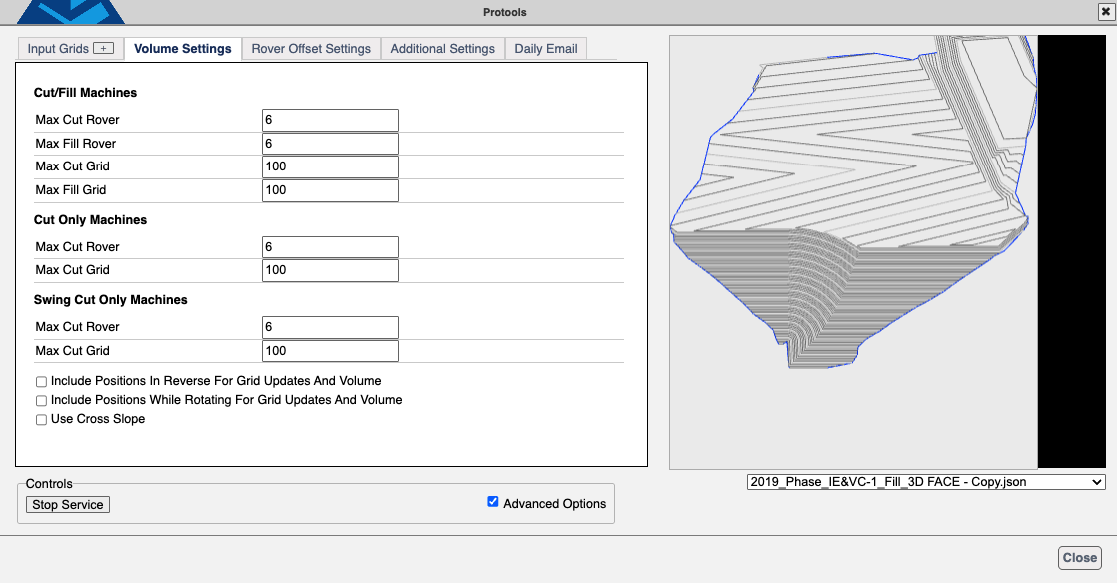Click the Use Cross Slope label text

[98, 419]
